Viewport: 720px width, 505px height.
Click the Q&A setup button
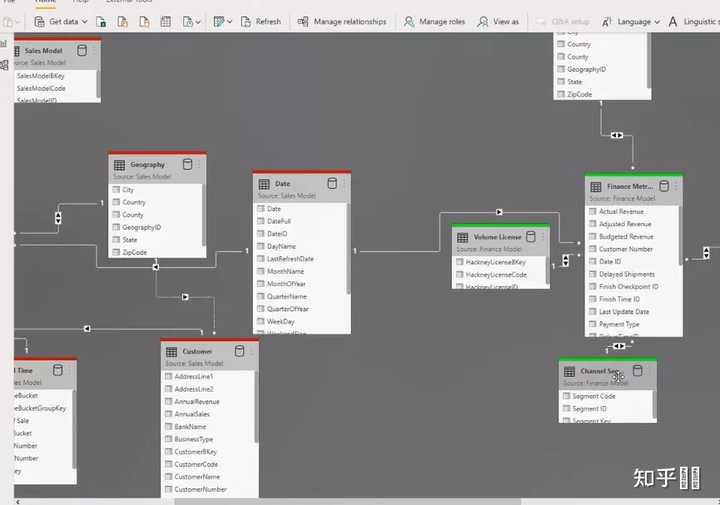click(563, 22)
